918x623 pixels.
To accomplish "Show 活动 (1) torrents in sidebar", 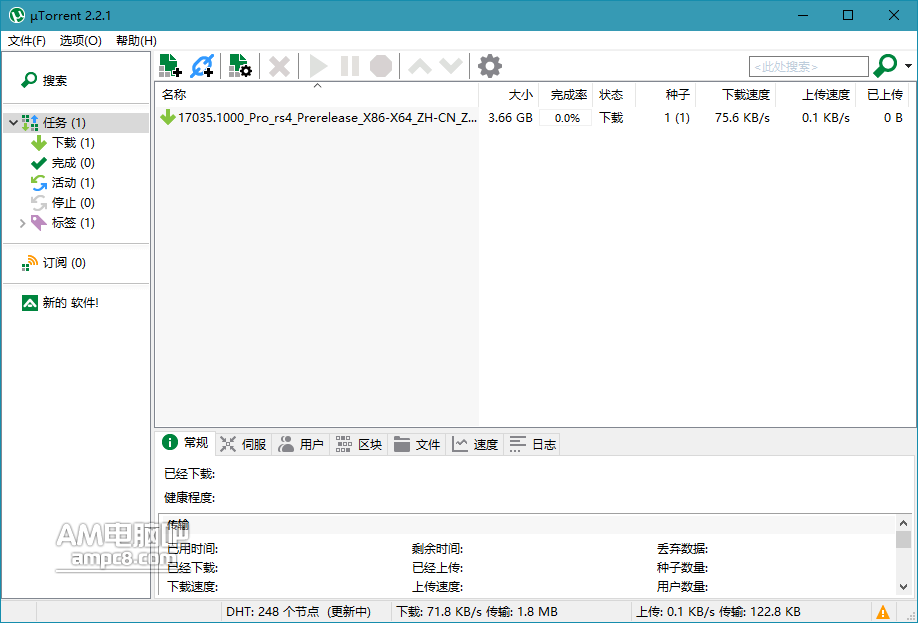I will [x=63, y=183].
